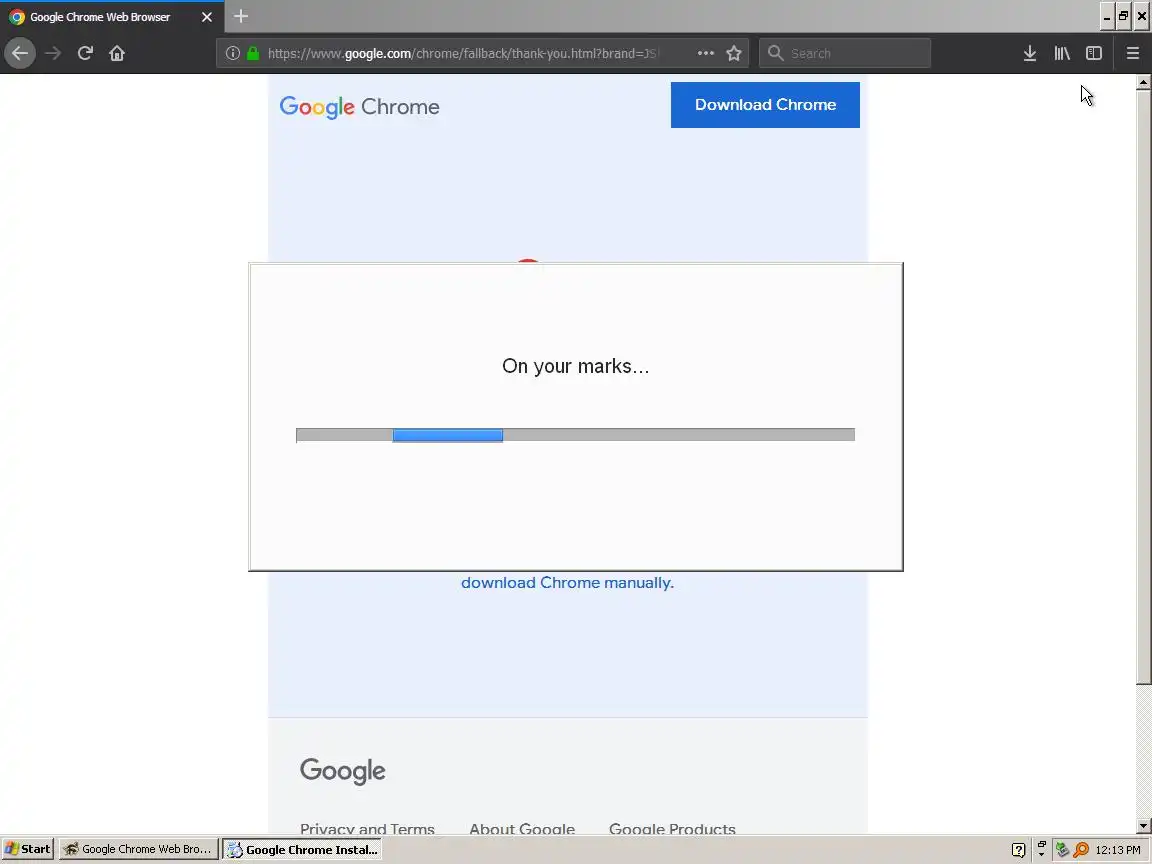Toggle the browser sidebar

pos(1093,53)
